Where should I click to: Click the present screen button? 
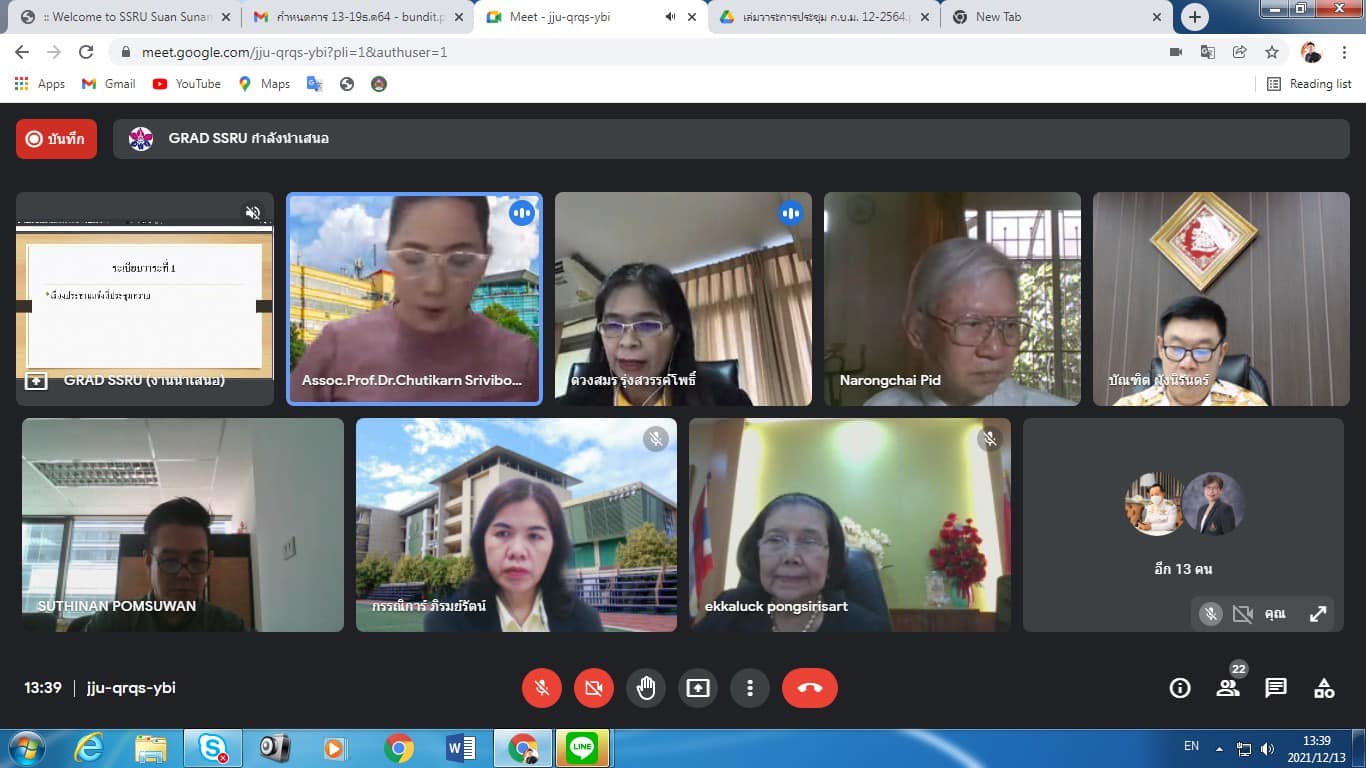pos(698,688)
